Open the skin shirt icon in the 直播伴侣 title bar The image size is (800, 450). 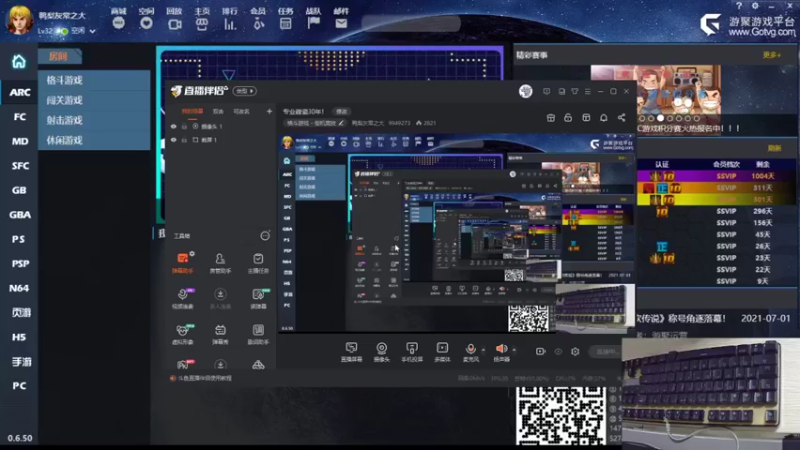(574, 91)
